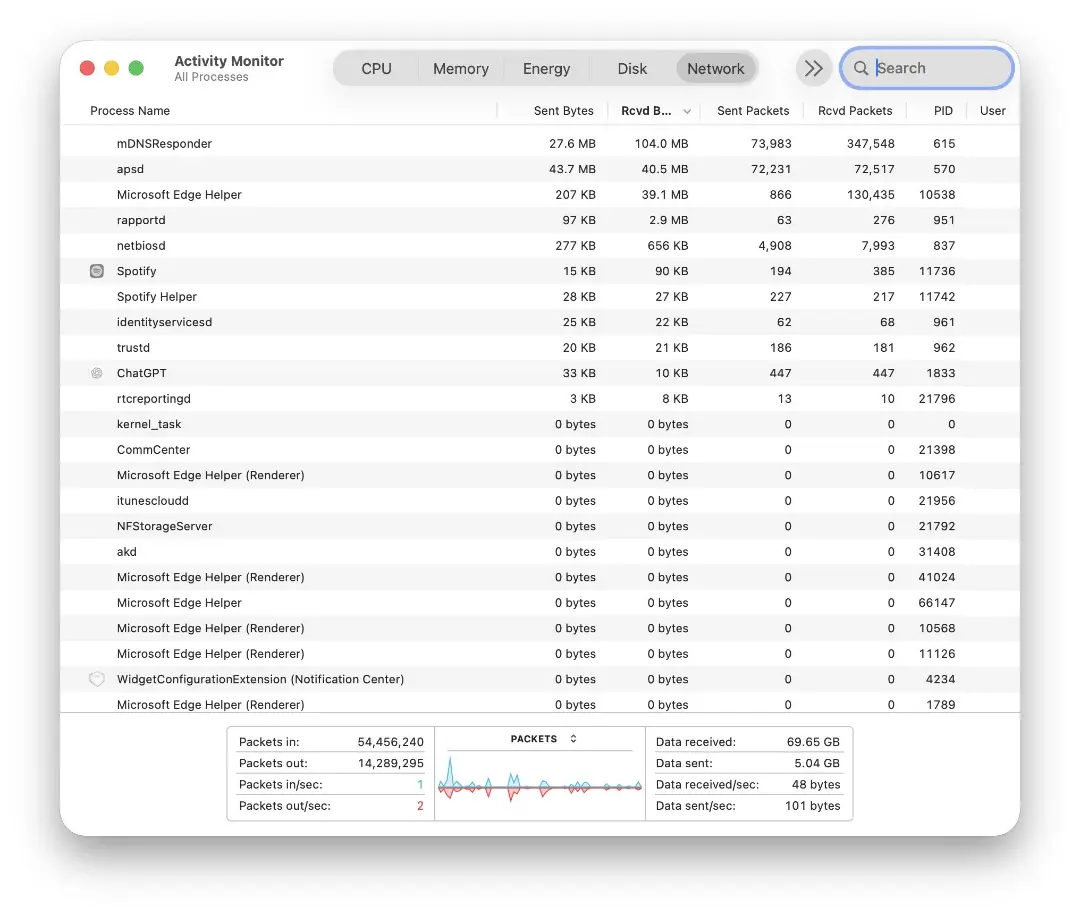The image size is (1080, 915).
Task: Click the Packets out value 14,289,295
Action: pos(391,763)
